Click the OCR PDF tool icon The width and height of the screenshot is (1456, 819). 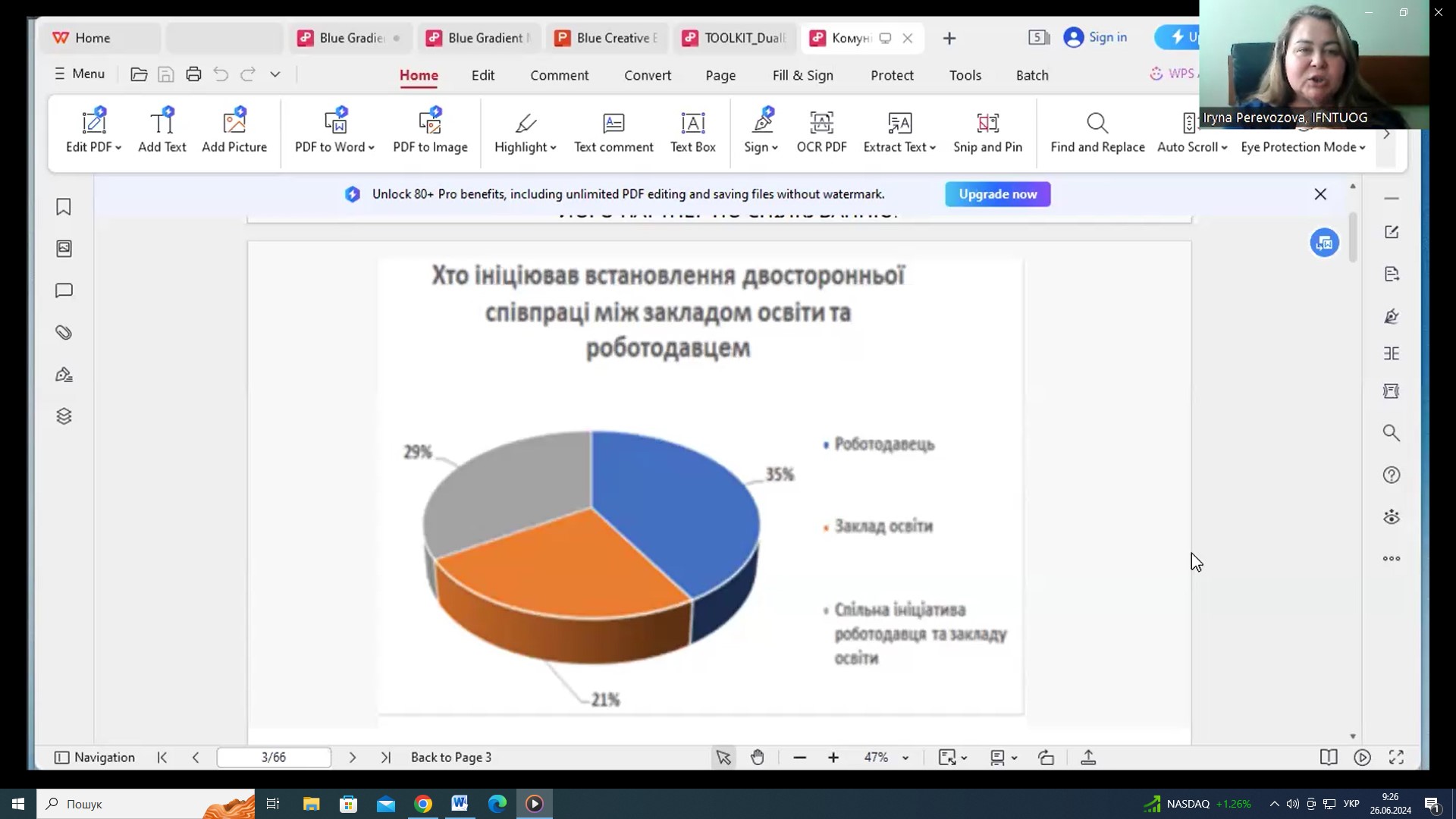click(821, 123)
